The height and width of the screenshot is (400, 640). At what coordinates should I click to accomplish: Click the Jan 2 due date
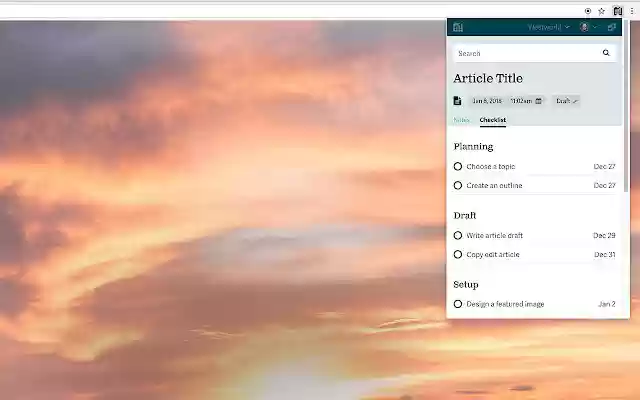607,304
